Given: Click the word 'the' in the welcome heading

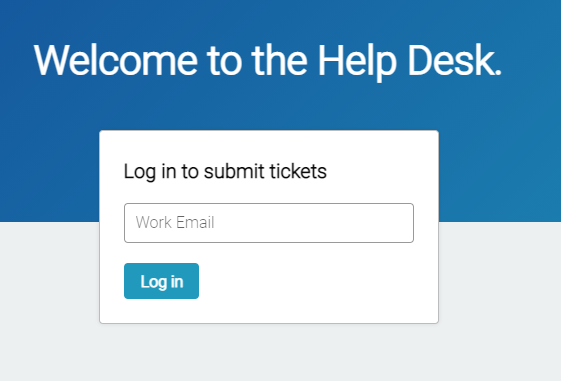Looking at the screenshot, I should pyautogui.click(x=279, y=60).
